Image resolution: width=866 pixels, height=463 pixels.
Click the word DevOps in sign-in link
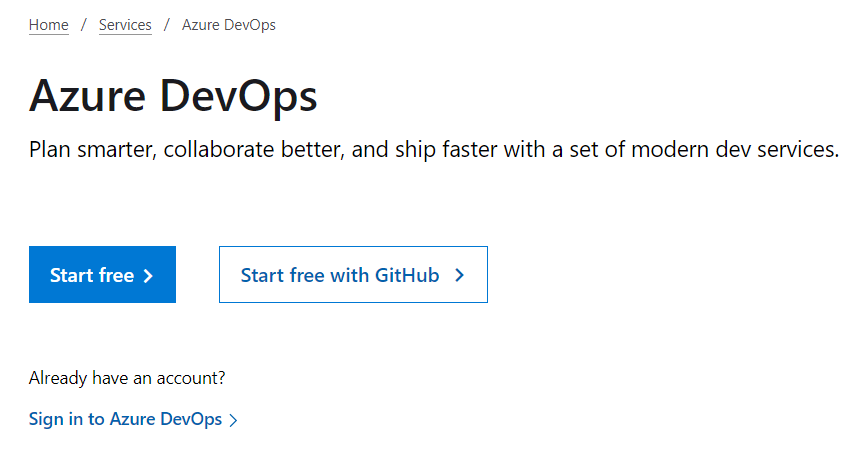coord(191,419)
